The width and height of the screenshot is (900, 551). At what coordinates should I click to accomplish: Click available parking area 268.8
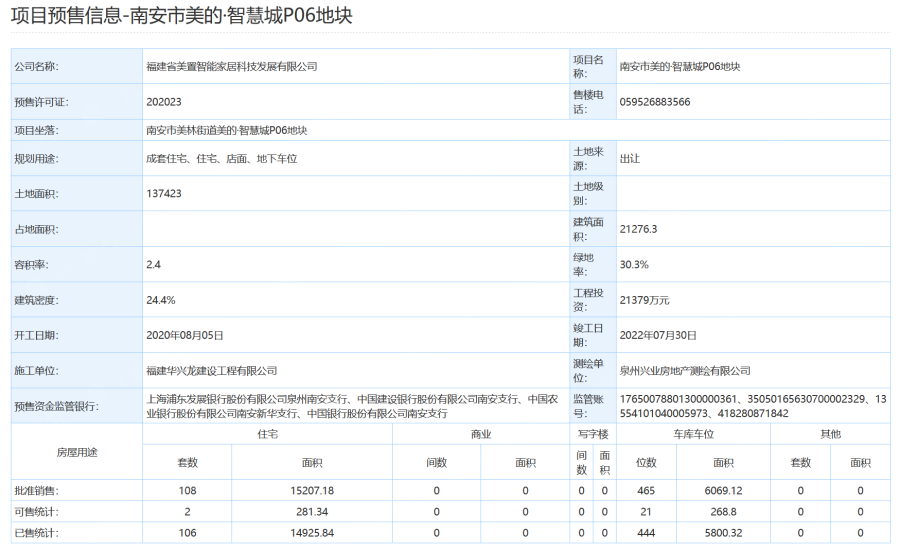click(x=723, y=512)
